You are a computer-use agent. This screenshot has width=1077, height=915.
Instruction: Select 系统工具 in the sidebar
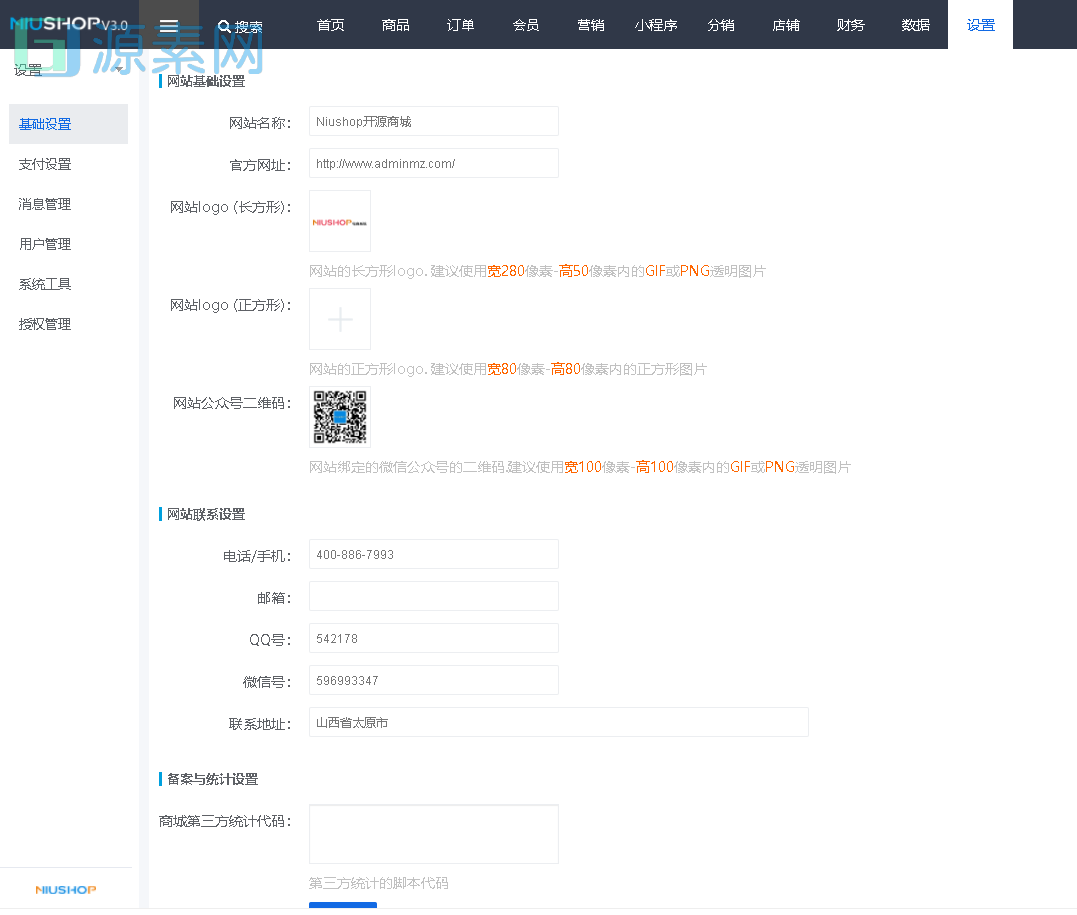tap(45, 284)
